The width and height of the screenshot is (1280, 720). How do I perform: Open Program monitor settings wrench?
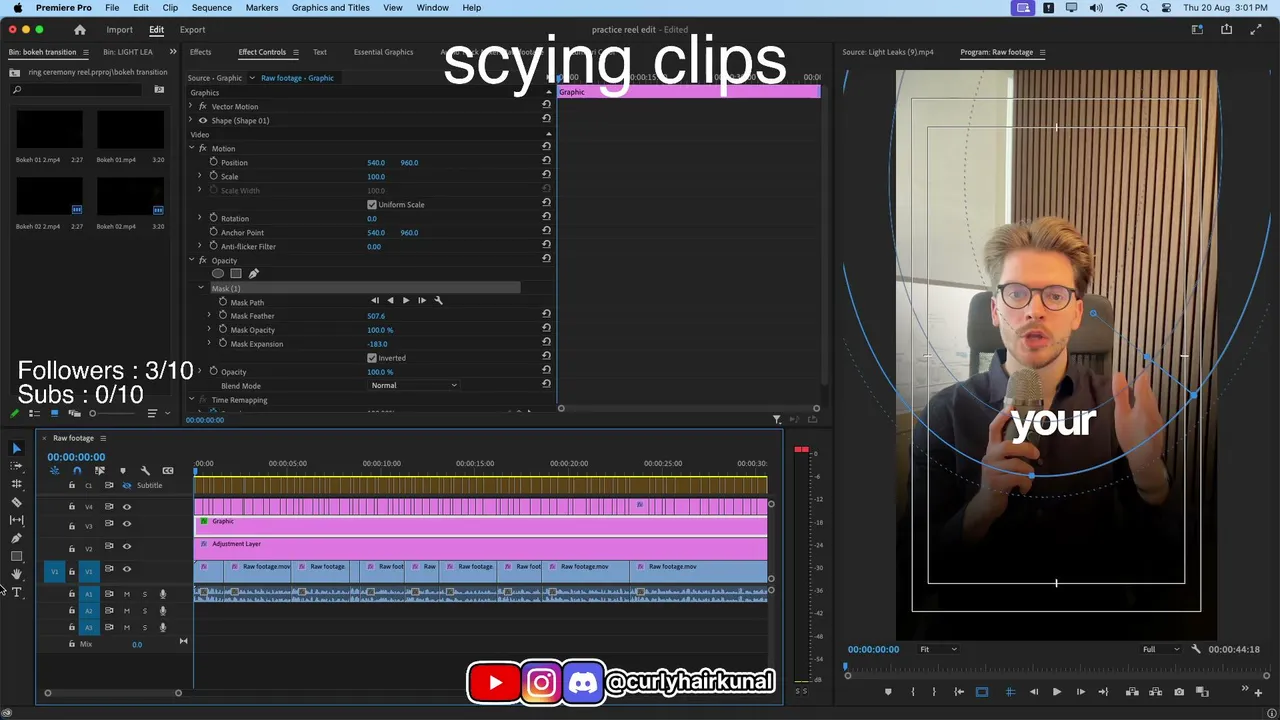pos(1196,649)
